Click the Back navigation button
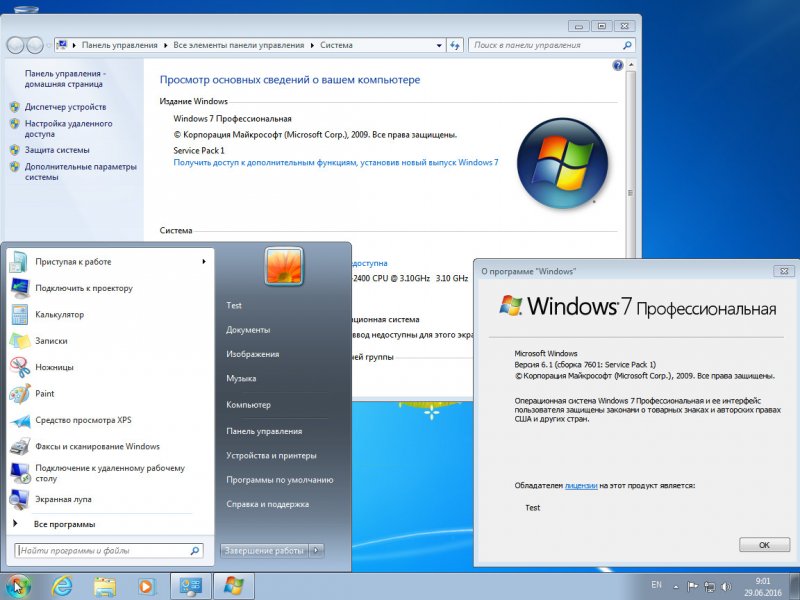The width and height of the screenshot is (800, 600). [x=15, y=45]
